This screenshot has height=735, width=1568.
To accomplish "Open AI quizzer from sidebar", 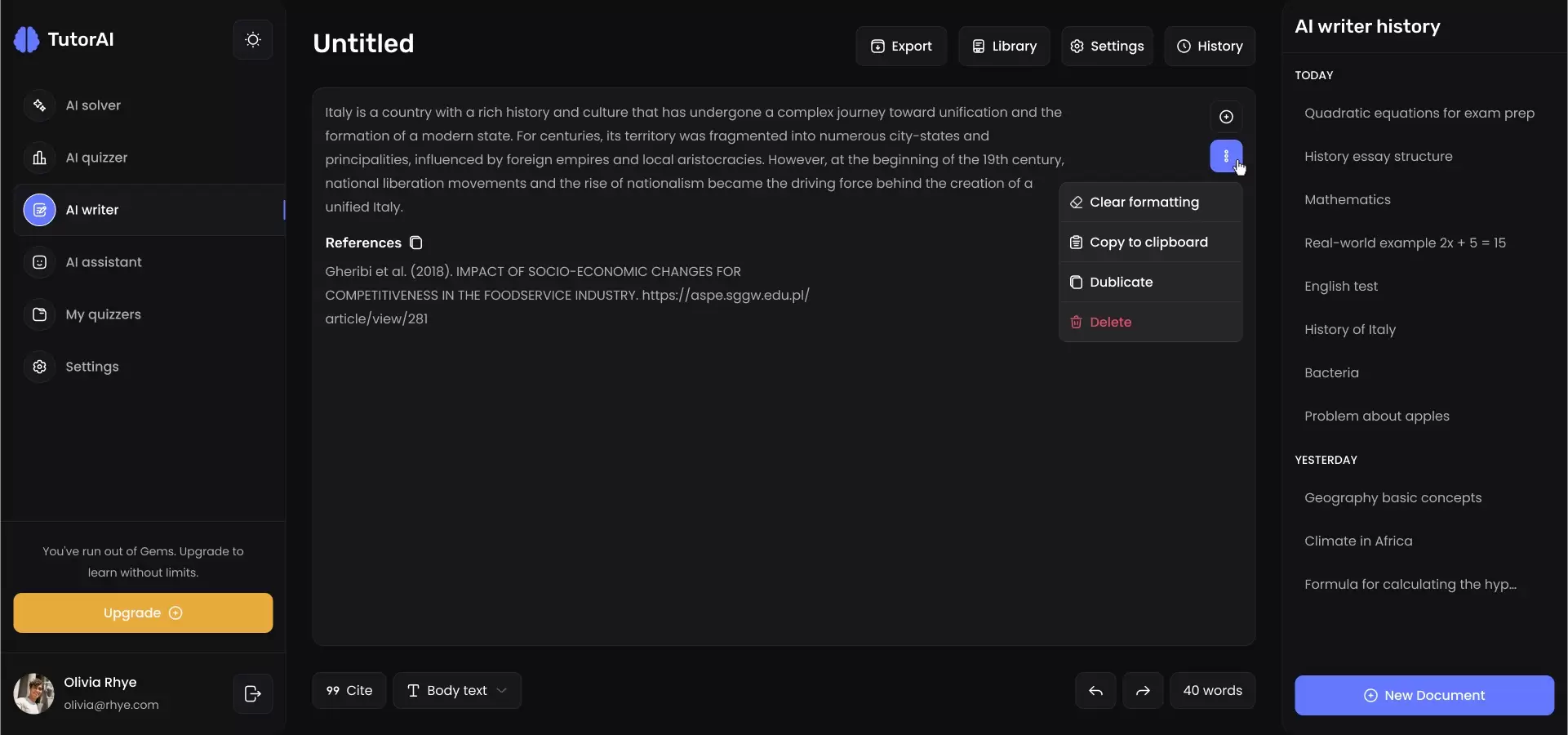I will (x=96, y=158).
